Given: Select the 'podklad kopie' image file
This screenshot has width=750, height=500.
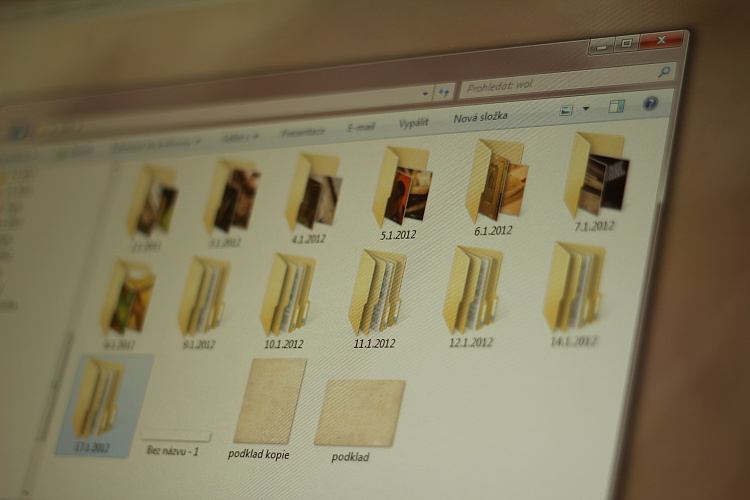Looking at the screenshot, I should click(x=265, y=410).
